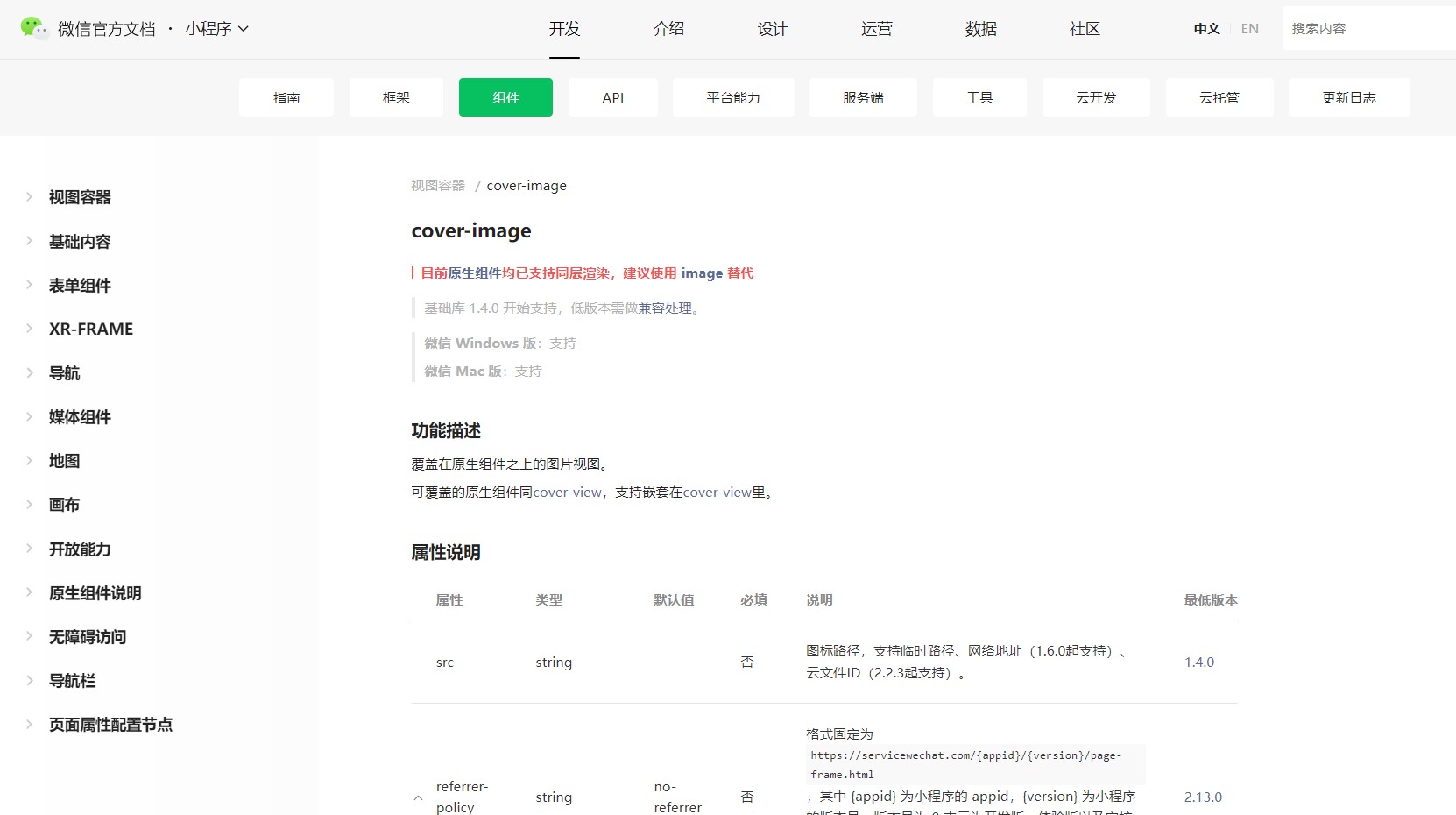1456x815 pixels.
Task: Select the 工具 sub-navigation button
Action: pyautogui.click(x=979, y=97)
